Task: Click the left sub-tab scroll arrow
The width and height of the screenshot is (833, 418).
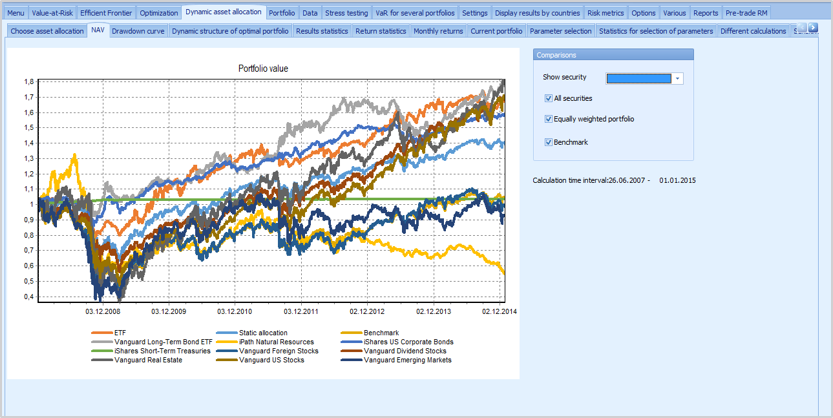Action: (803, 27)
